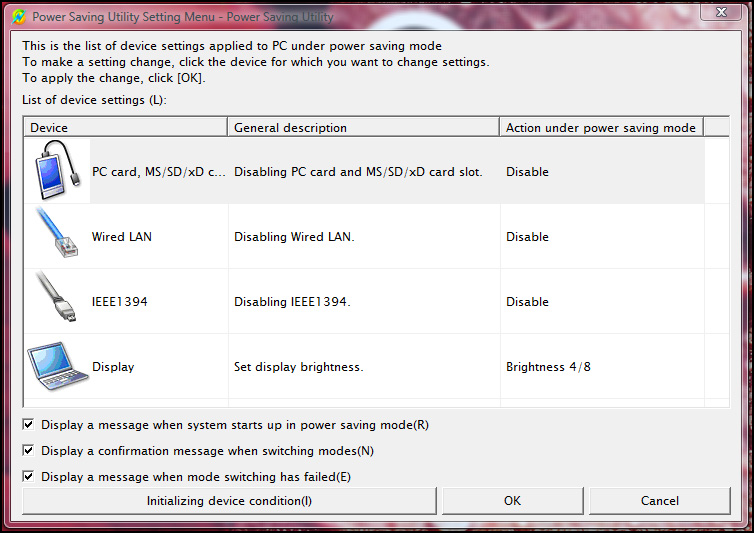Click 'Brightness 4/8' value
This screenshot has width=754, height=533.
[x=548, y=367]
